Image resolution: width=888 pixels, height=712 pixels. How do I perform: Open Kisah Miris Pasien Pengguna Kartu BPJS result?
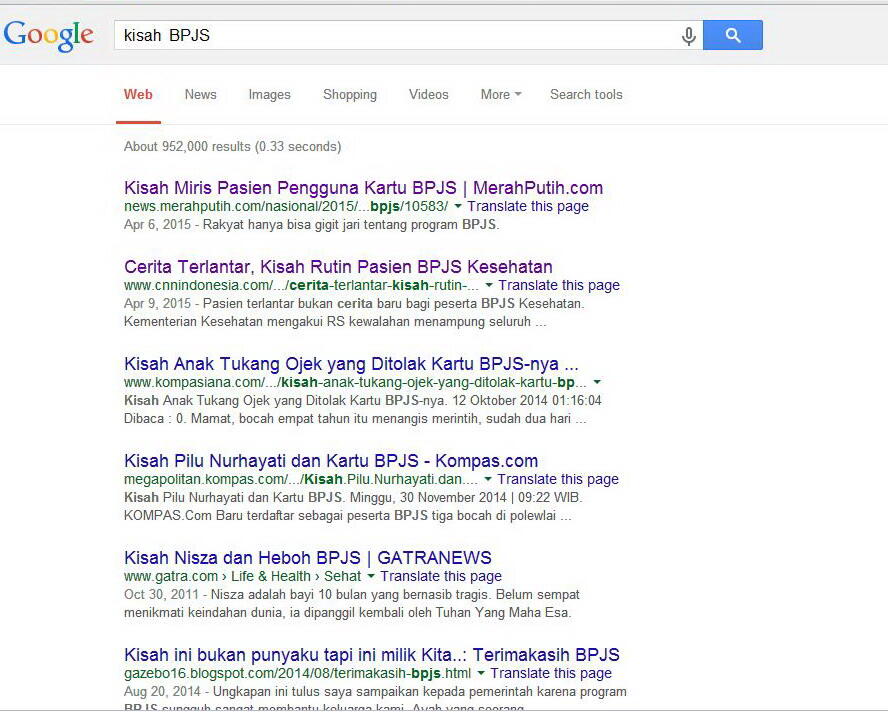(x=364, y=187)
